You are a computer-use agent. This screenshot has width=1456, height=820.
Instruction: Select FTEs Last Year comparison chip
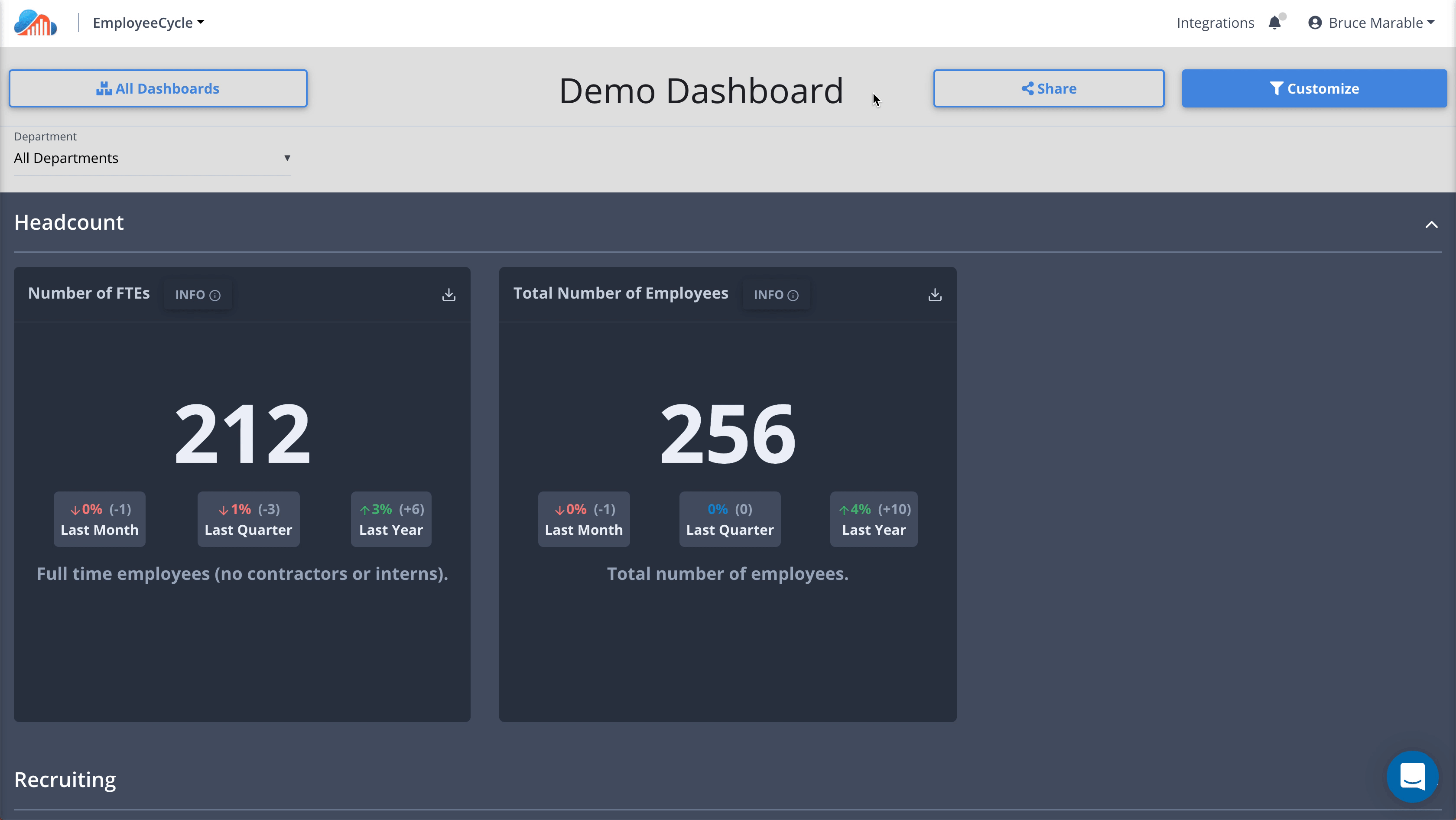[x=390, y=519]
